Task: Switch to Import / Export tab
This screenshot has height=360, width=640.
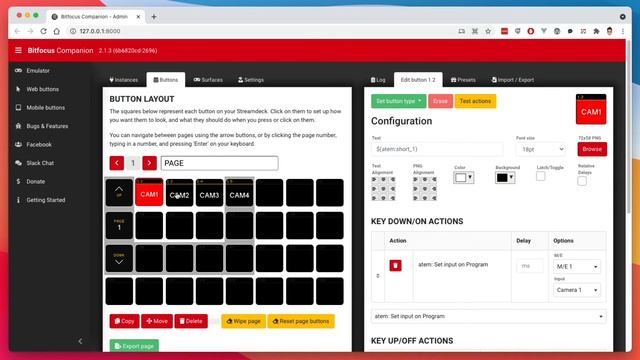Action: pos(513,80)
